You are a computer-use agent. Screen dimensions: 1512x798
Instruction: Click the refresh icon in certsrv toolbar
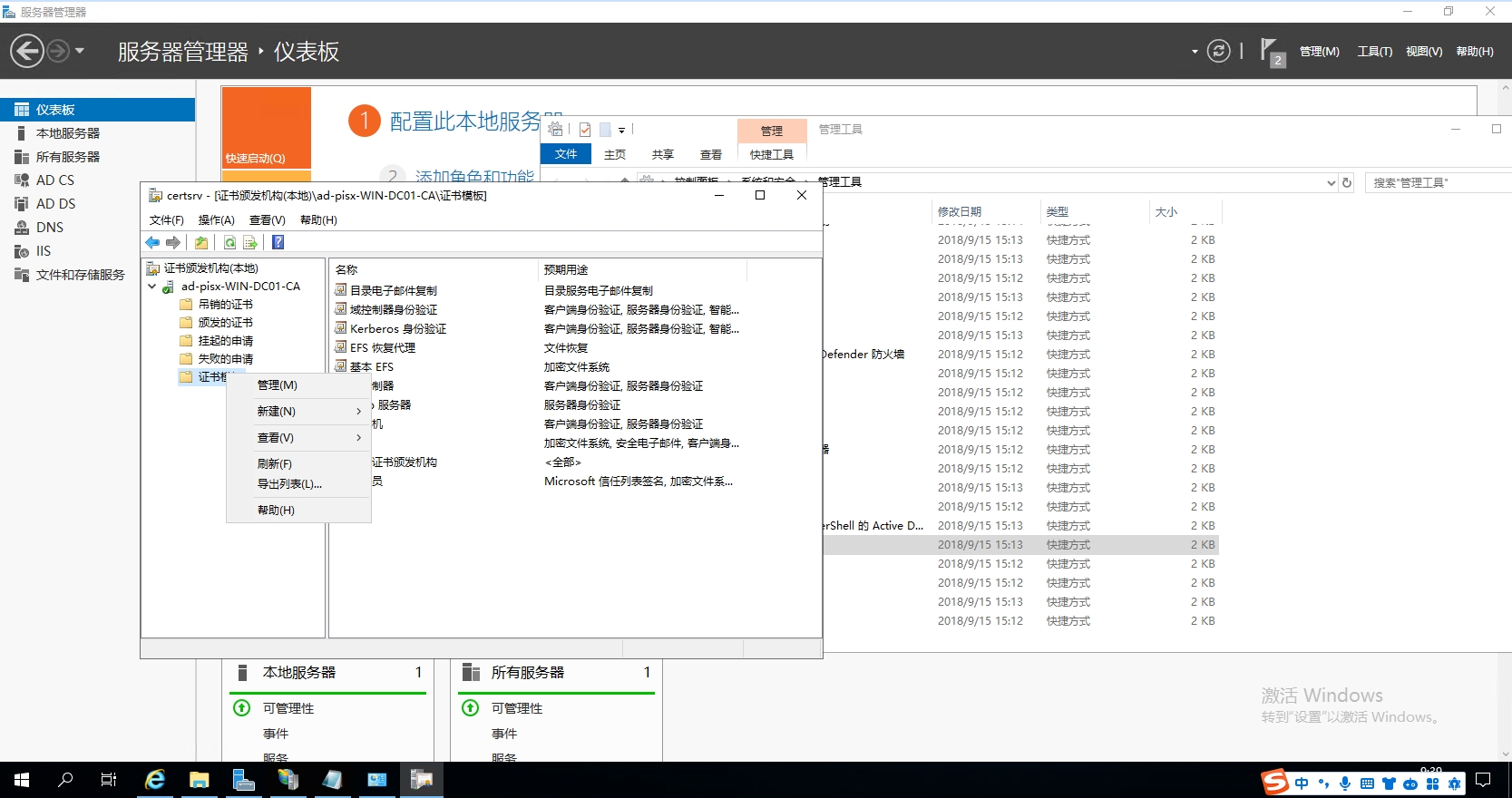230,243
